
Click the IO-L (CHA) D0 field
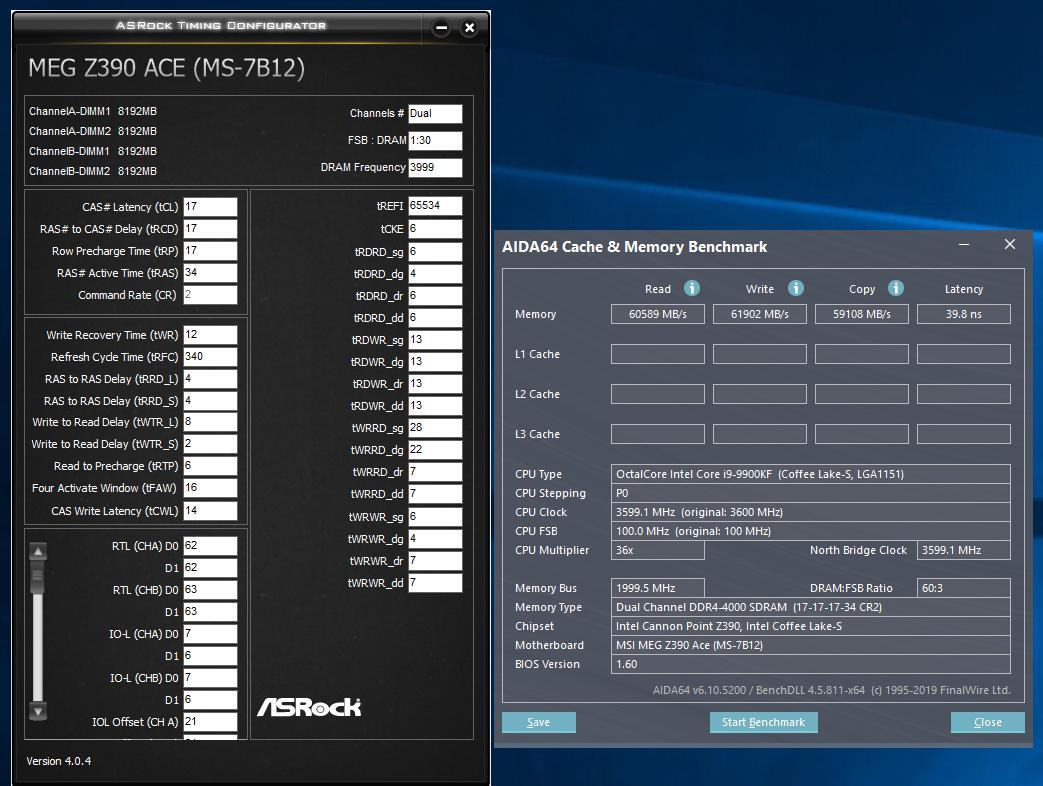click(x=210, y=634)
